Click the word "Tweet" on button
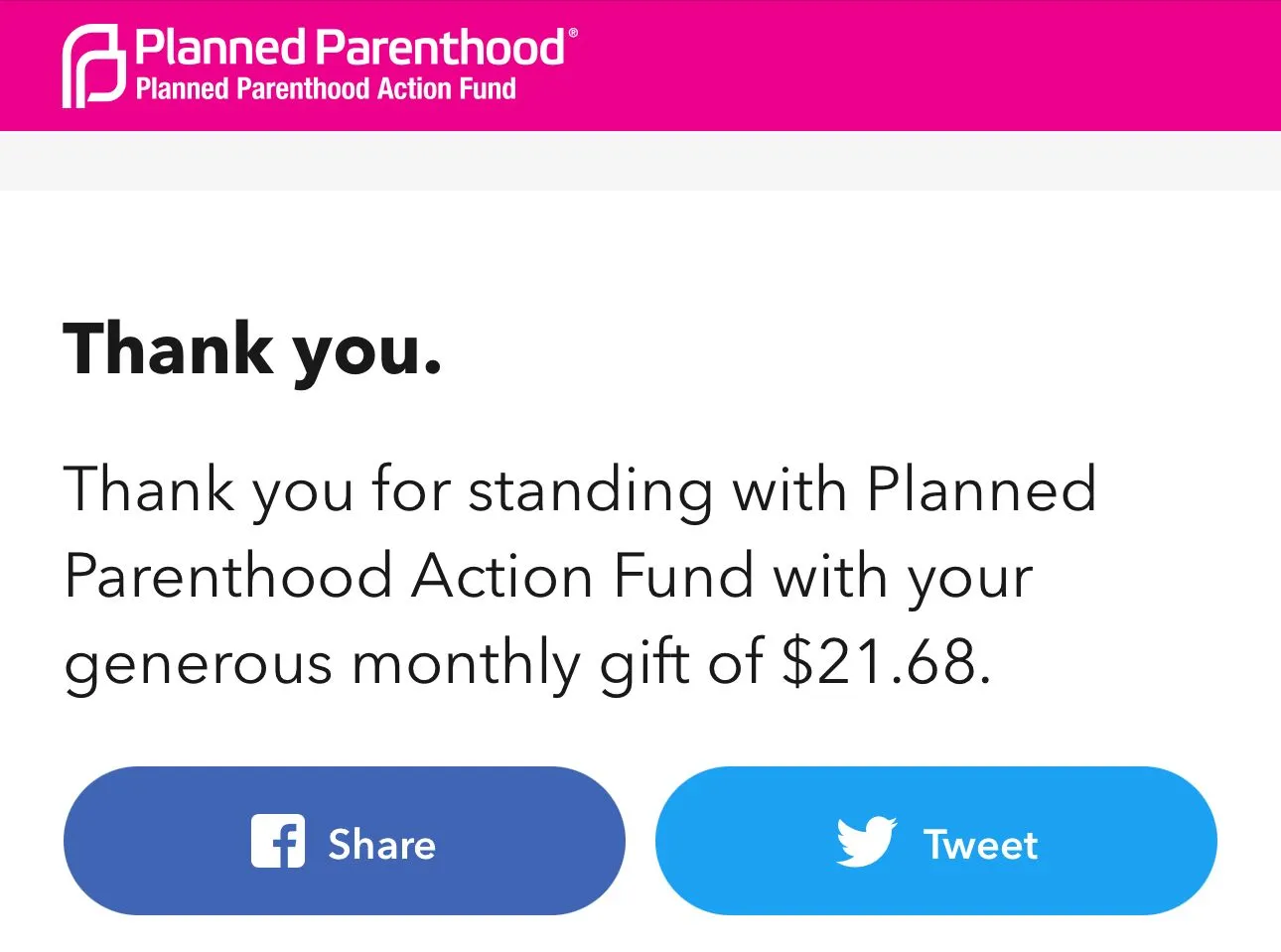The image size is (1281, 952). [980, 845]
